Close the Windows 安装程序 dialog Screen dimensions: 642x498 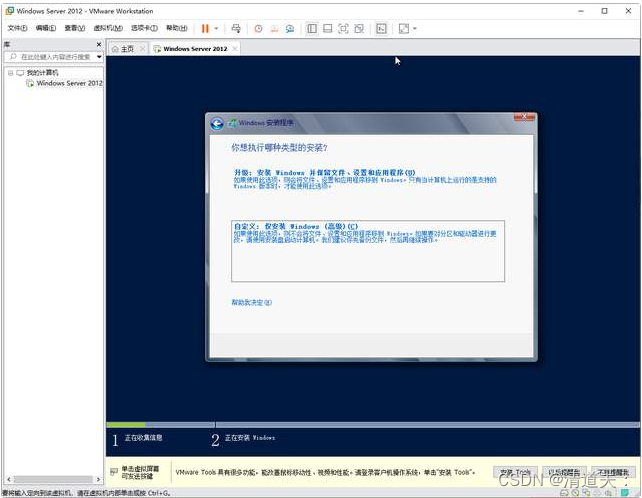(x=524, y=117)
